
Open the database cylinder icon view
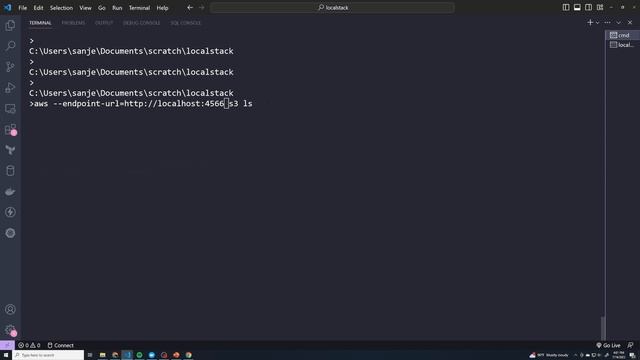pos(10,171)
